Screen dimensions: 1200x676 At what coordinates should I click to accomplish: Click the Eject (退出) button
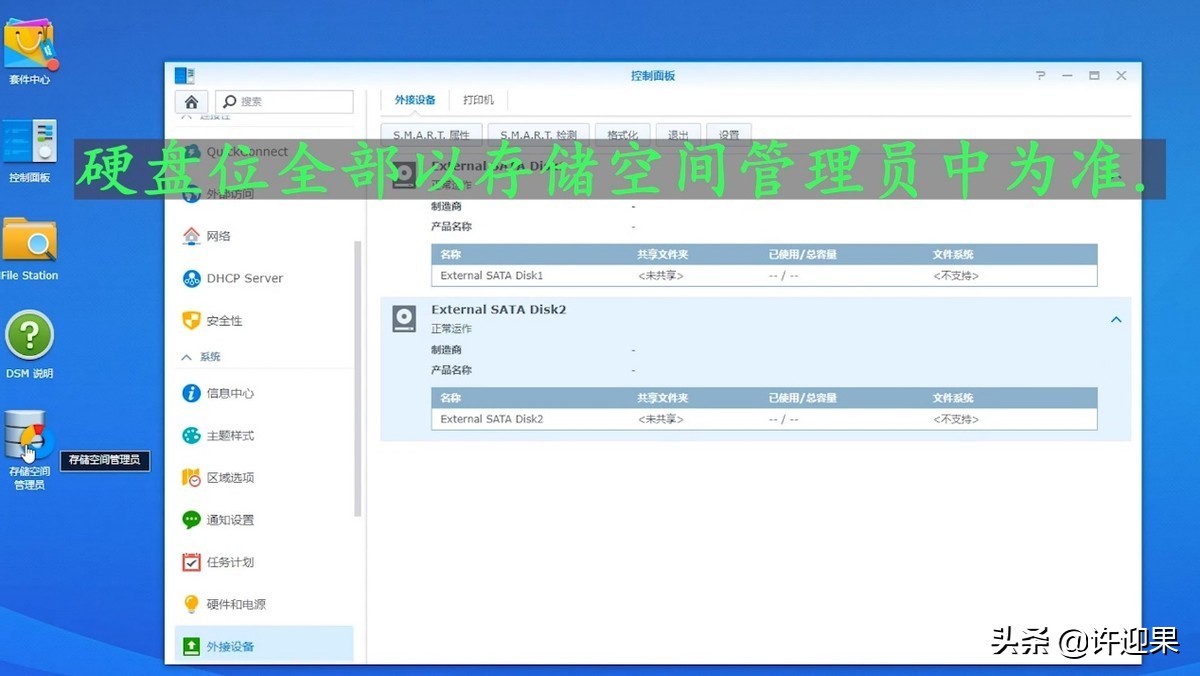678,135
